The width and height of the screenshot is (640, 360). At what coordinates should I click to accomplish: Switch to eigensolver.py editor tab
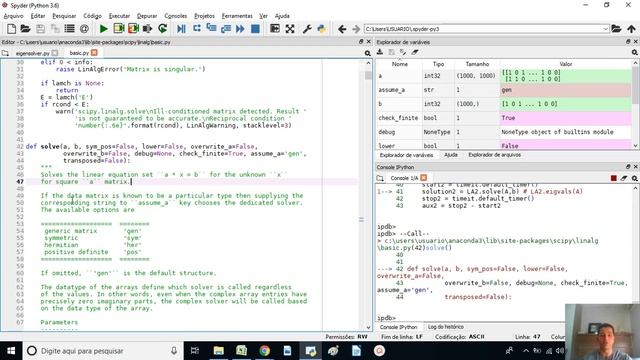pyautogui.click(x=33, y=53)
